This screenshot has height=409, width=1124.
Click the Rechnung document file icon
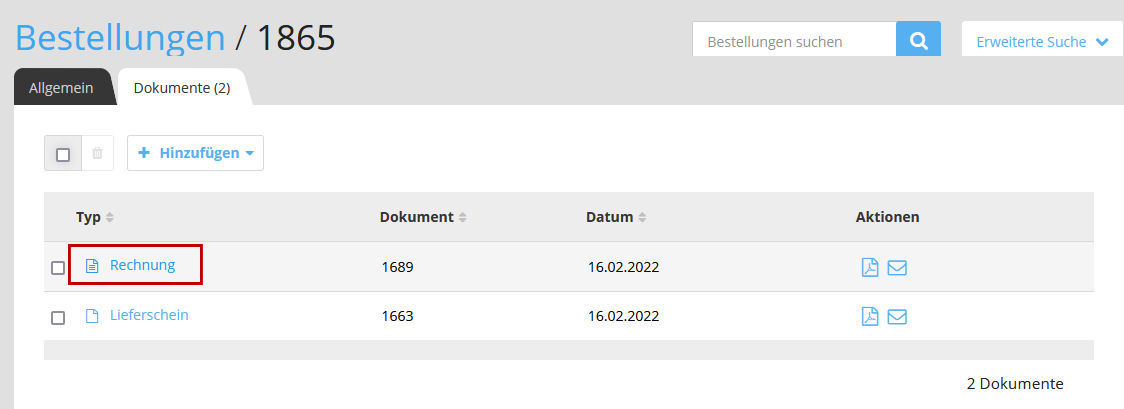click(92, 266)
